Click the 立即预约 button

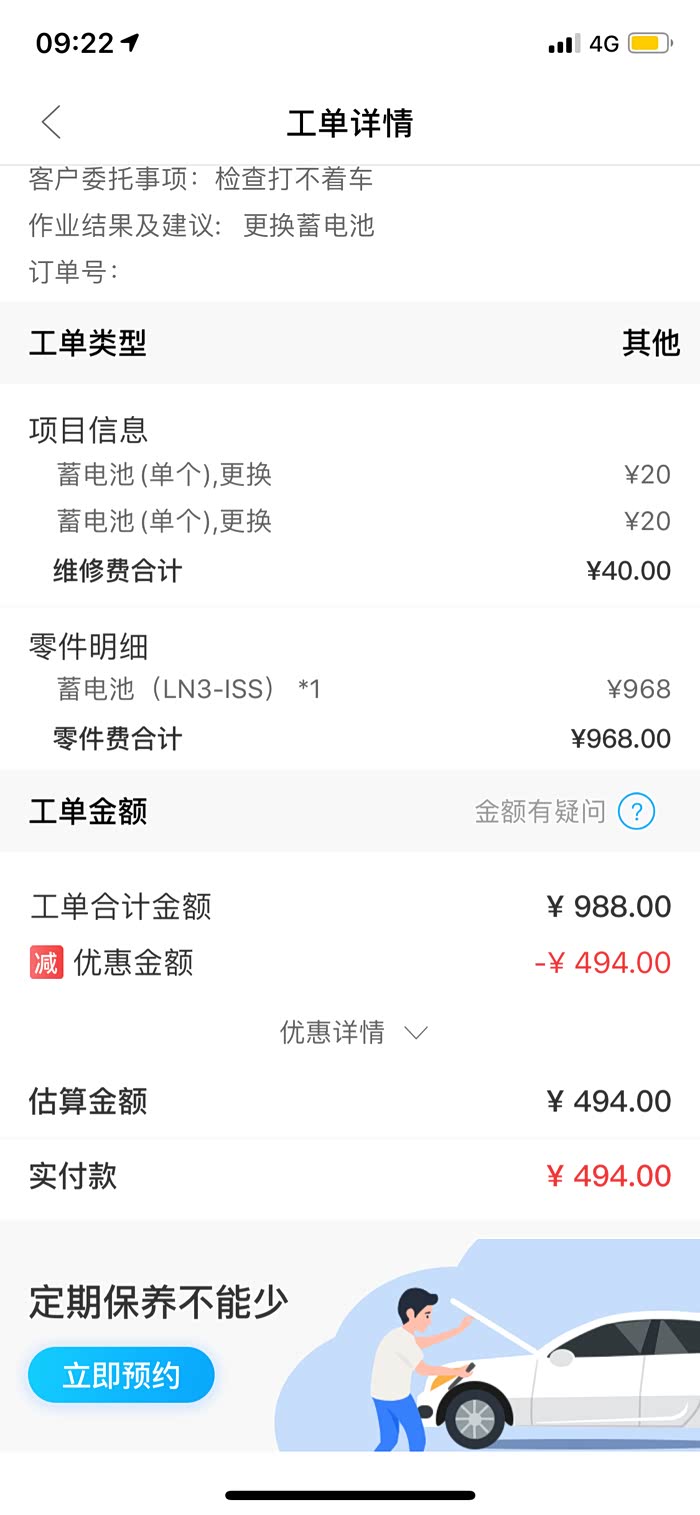coord(121,1375)
